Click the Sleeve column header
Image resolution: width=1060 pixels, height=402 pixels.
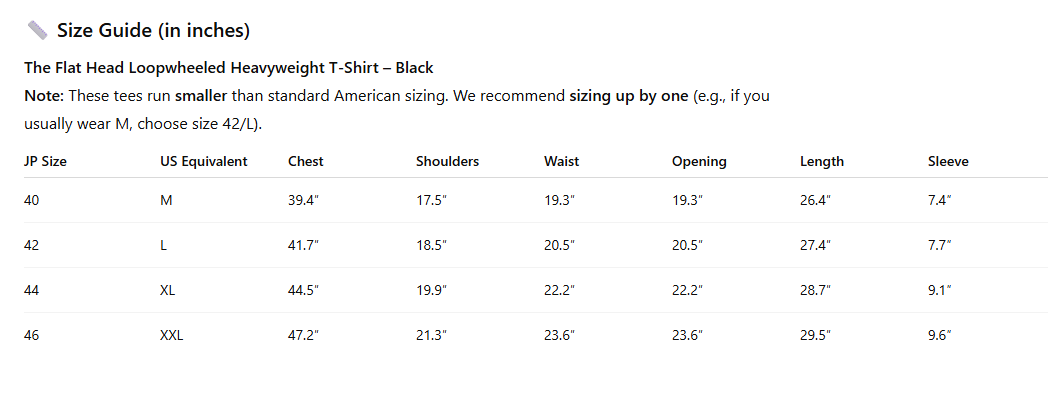[948, 161]
